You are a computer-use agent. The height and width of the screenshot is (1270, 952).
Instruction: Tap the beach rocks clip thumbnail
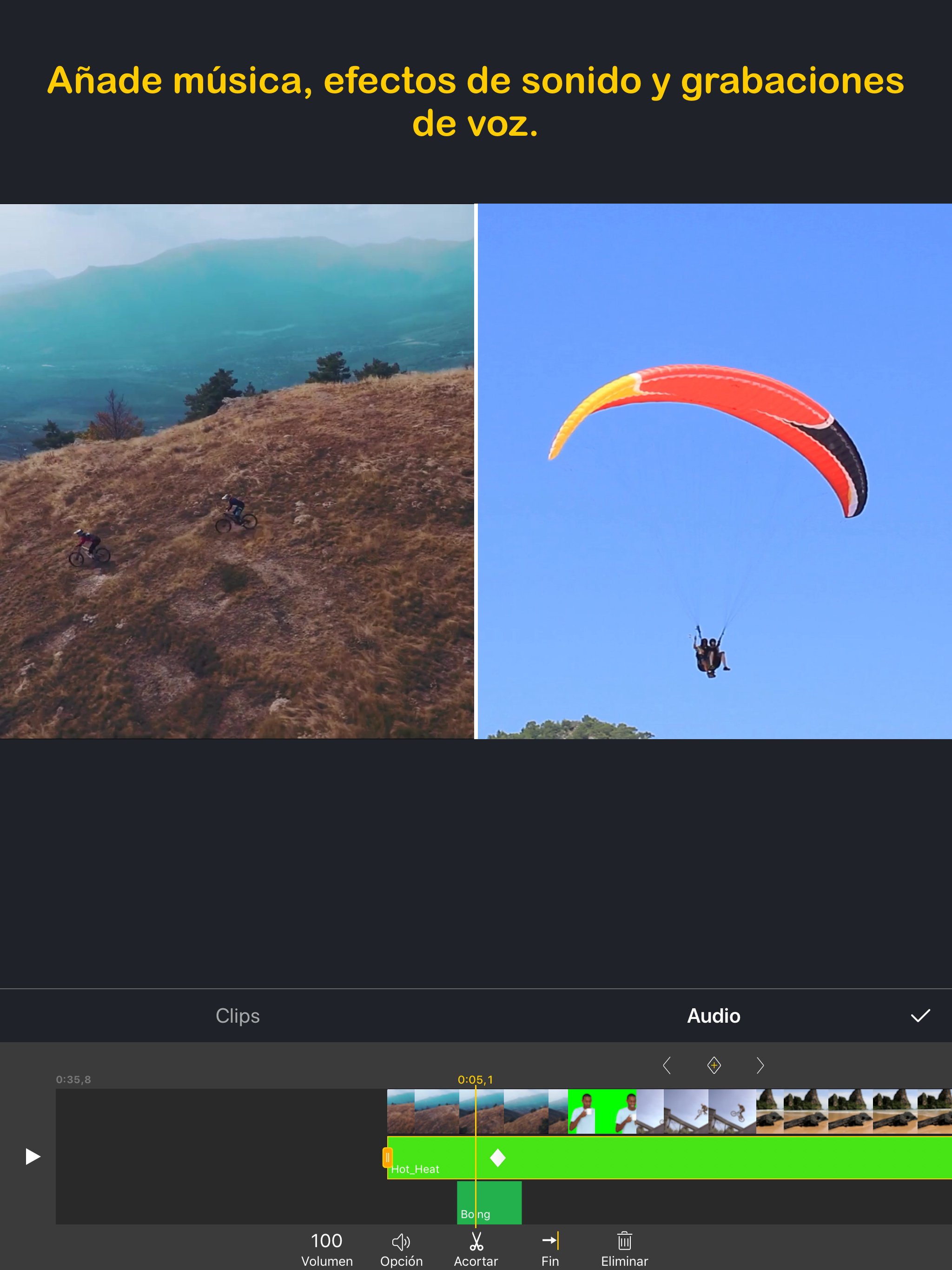click(x=850, y=1111)
